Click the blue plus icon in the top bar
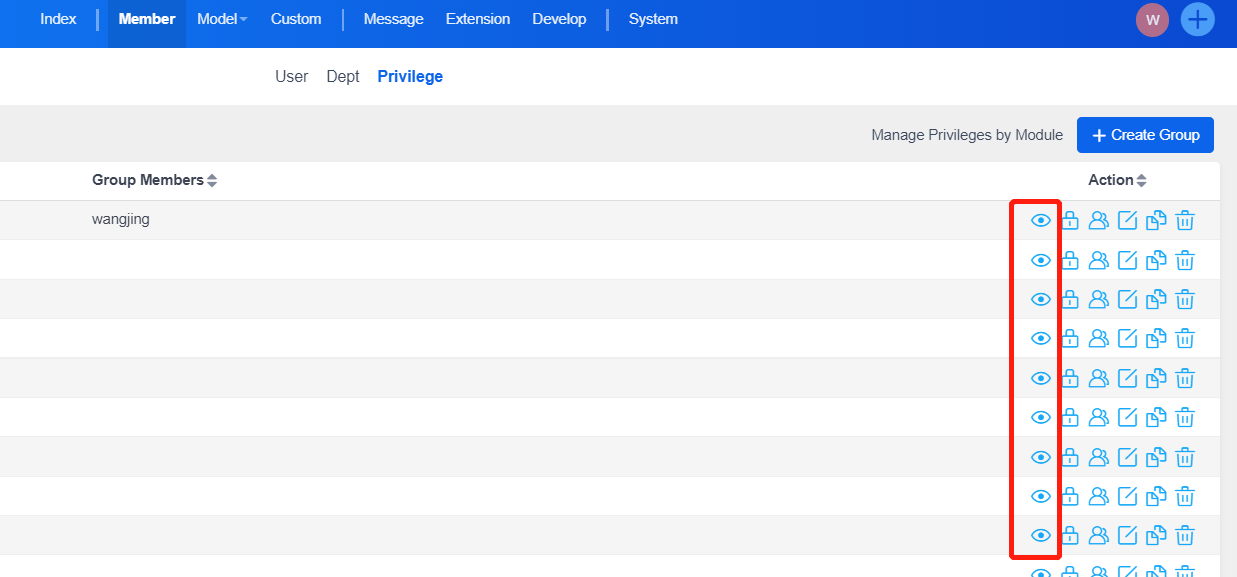Viewport: 1237px width, 577px height. (1197, 20)
